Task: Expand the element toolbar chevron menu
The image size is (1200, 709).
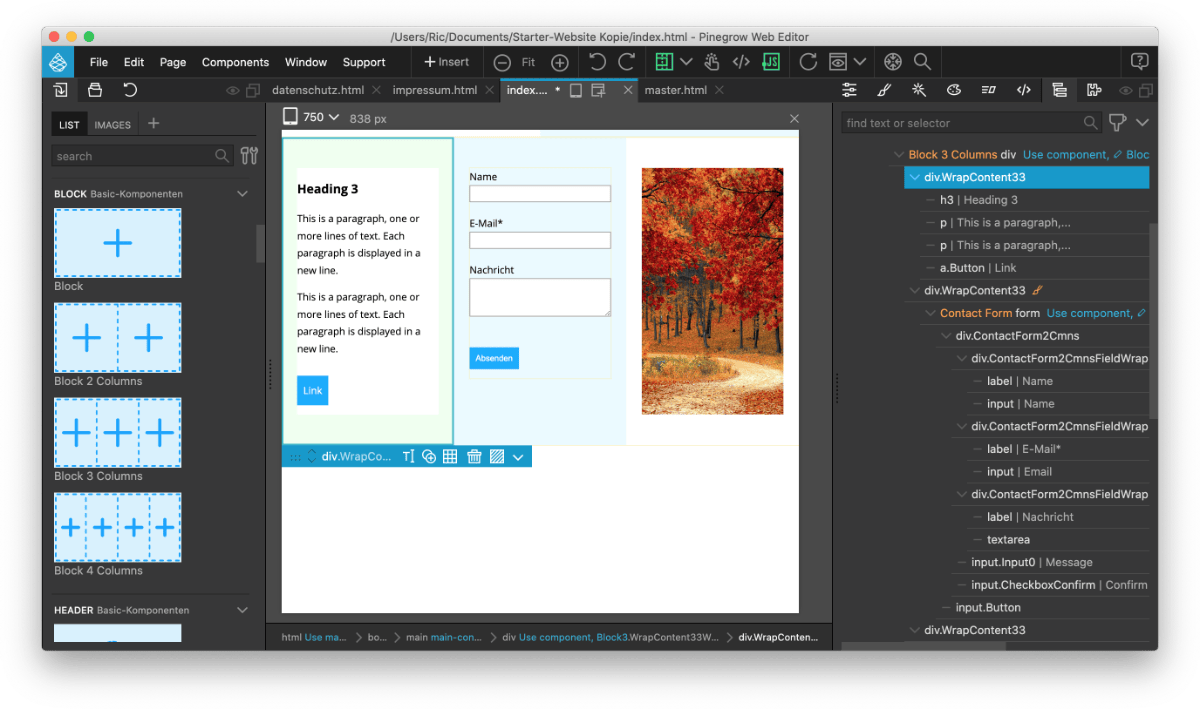Action: [518, 457]
